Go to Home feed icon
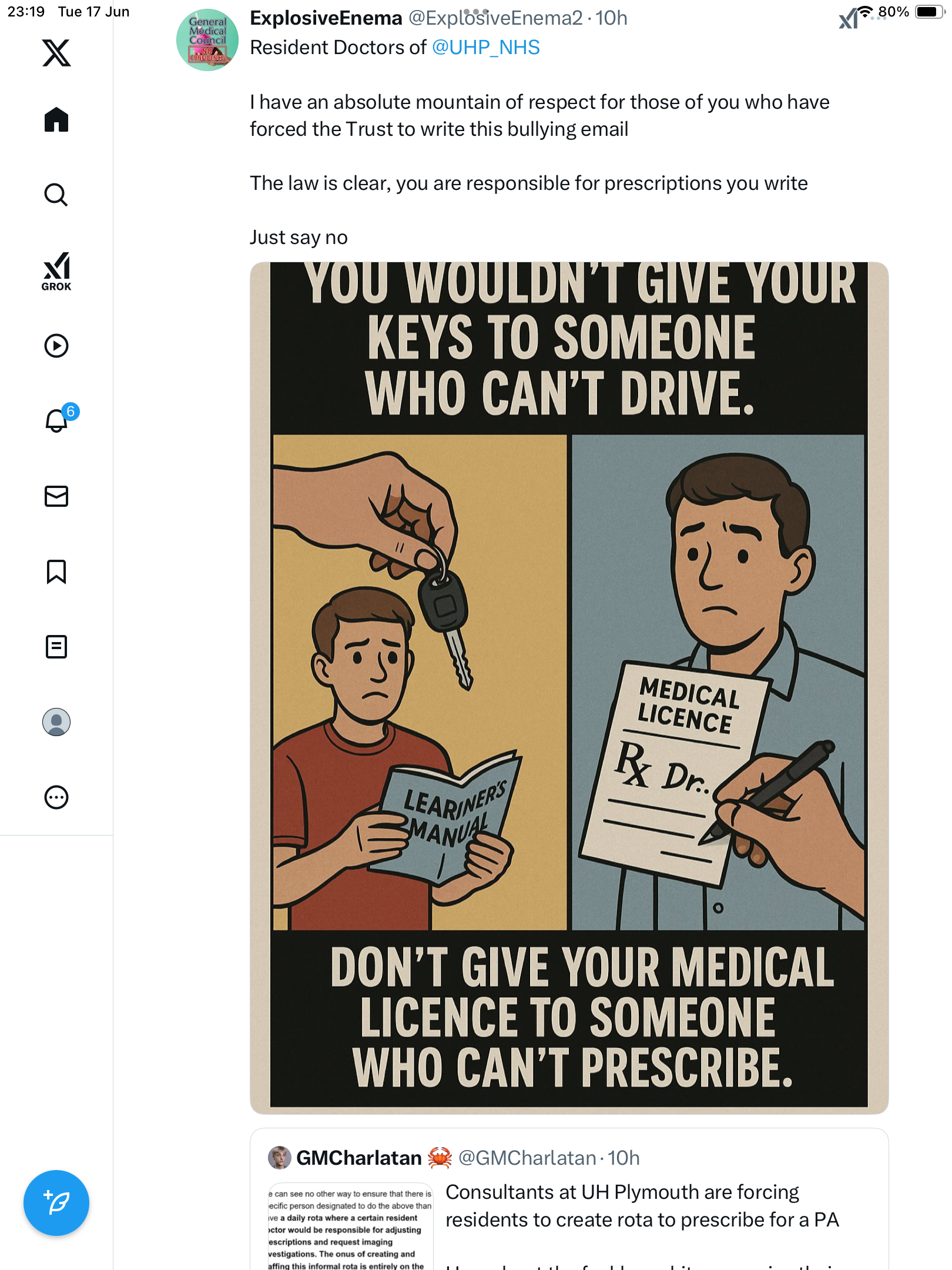This screenshot has height=1270, width=952. pyautogui.click(x=56, y=119)
